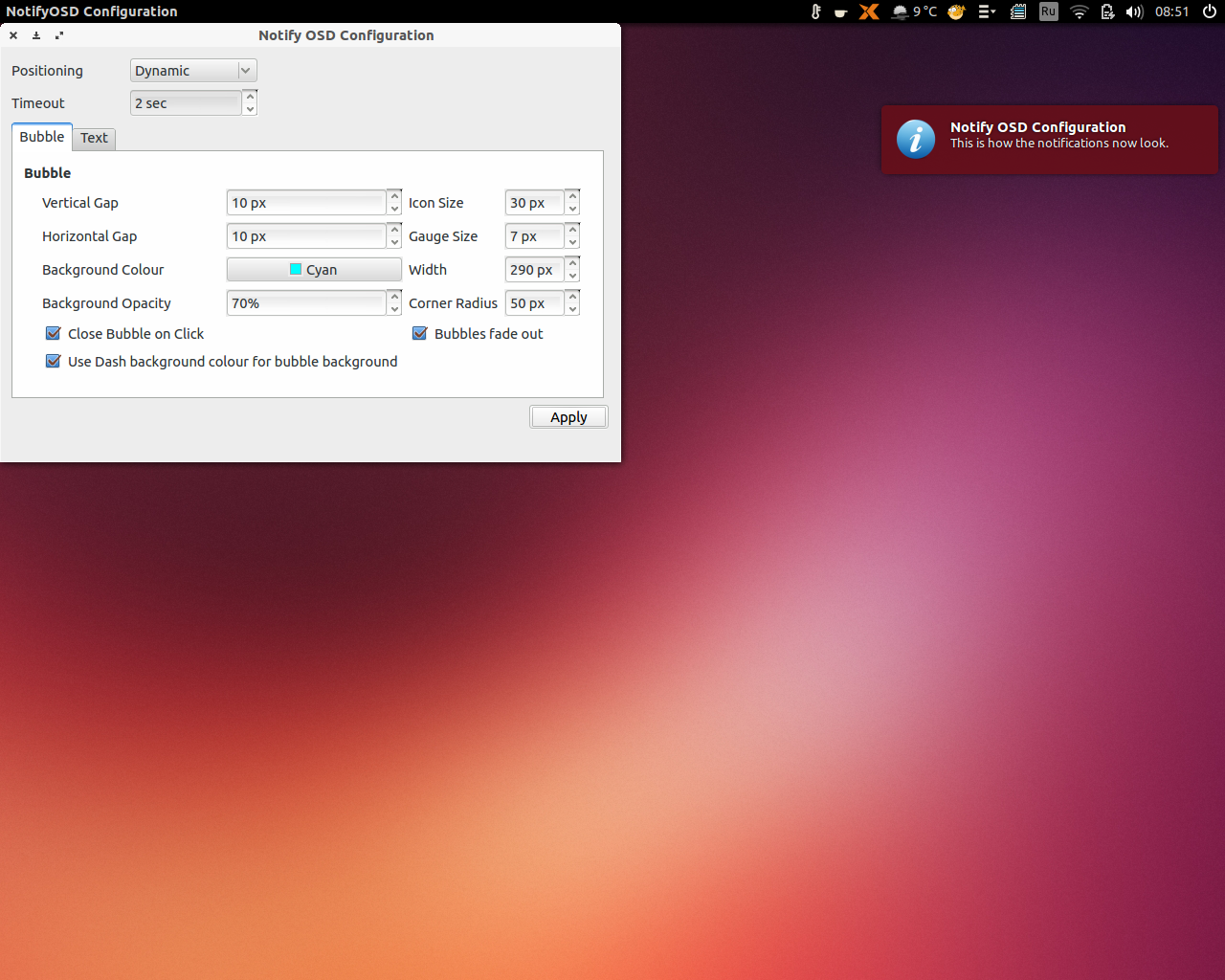This screenshot has width=1225, height=980.
Task: Click the power session menu icon
Action: tap(1210, 11)
